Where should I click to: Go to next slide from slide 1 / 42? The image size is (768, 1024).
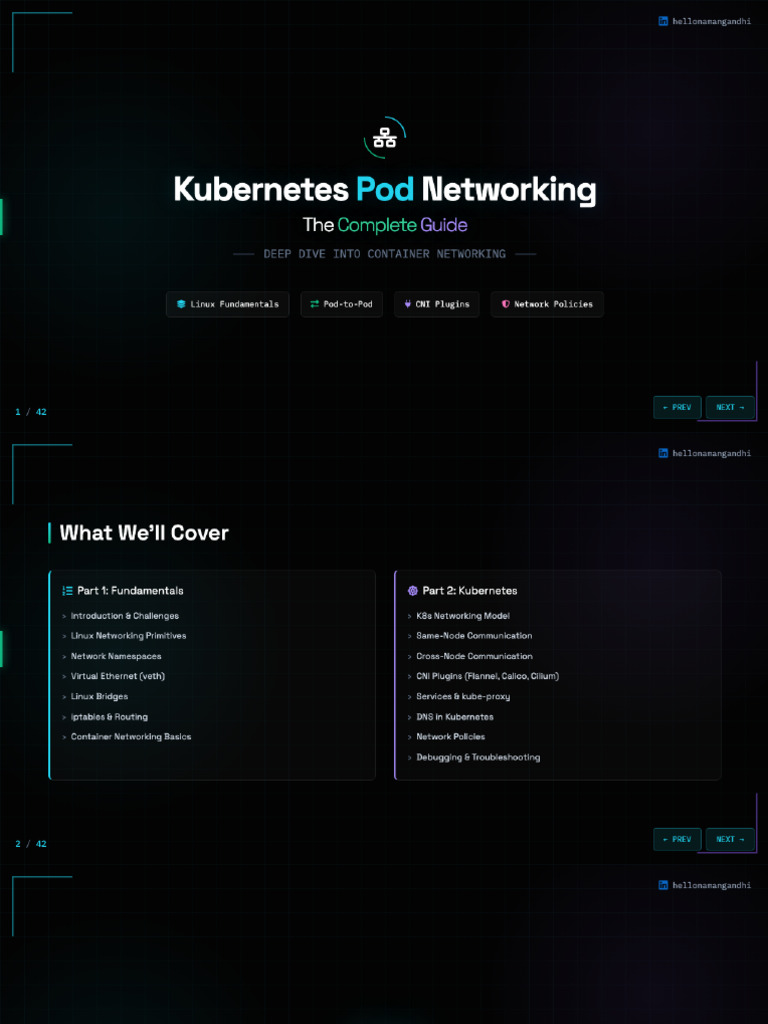pos(730,408)
